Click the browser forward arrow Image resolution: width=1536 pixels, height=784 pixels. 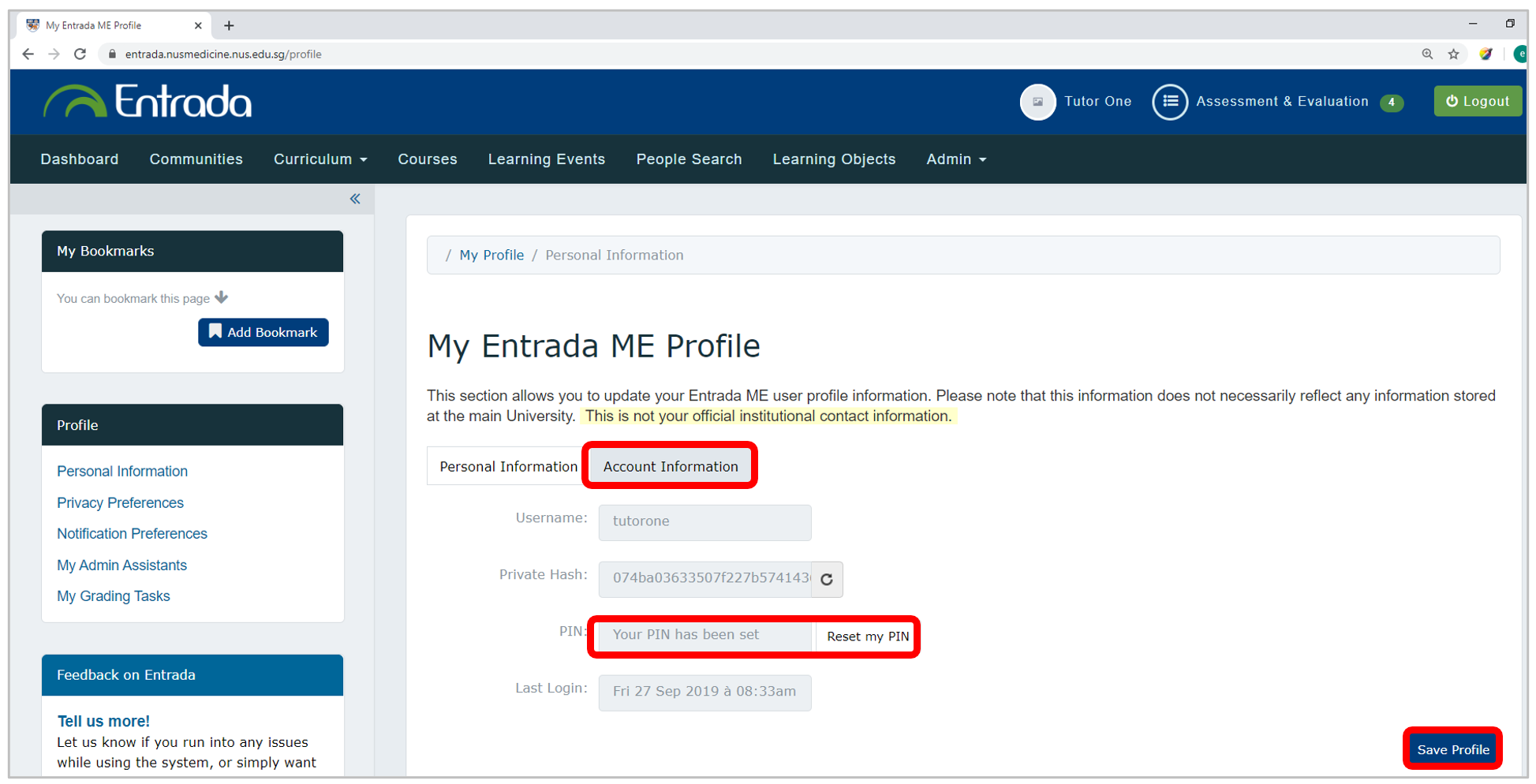[x=54, y=54]
